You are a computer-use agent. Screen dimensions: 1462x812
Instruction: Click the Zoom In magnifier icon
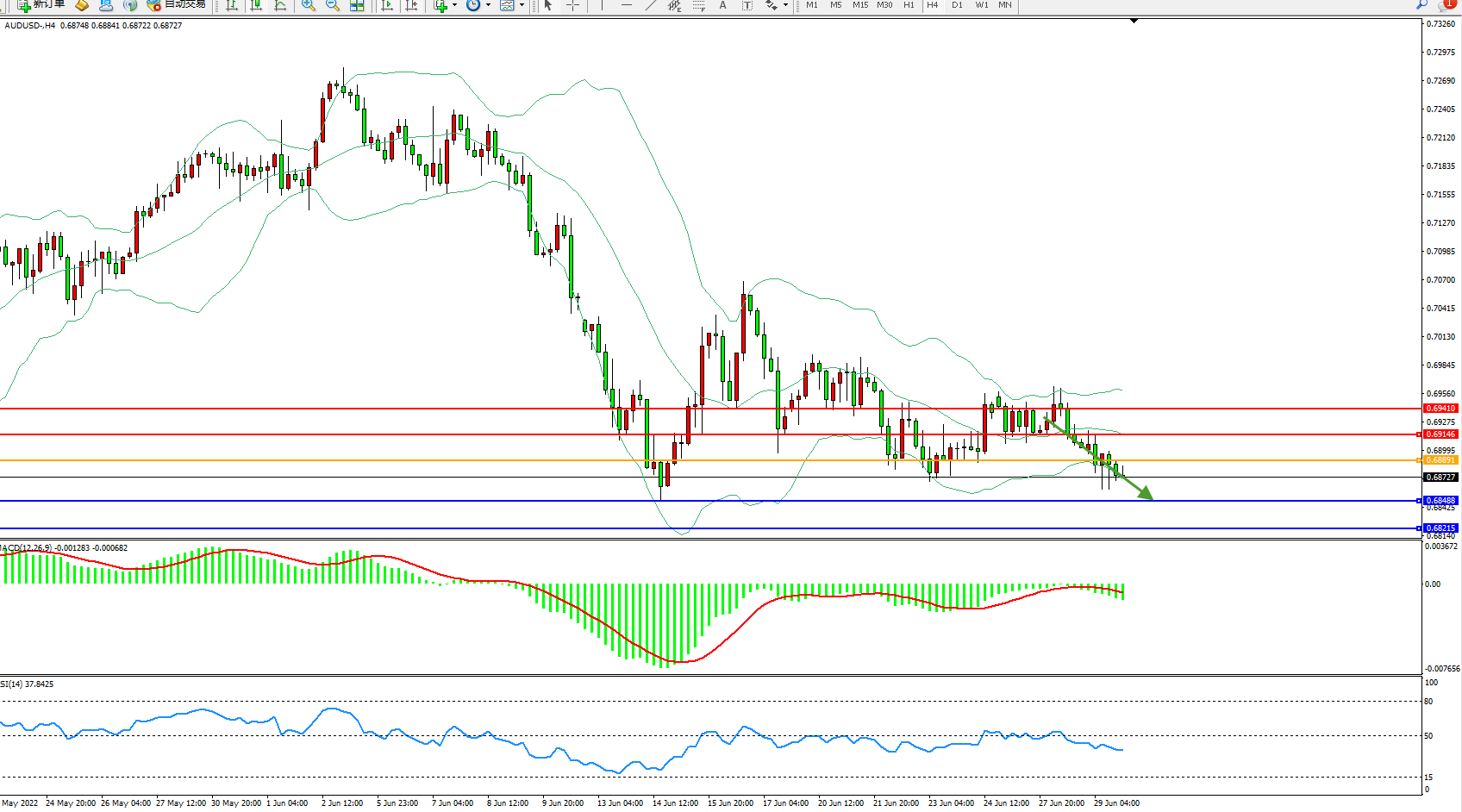click(x=308, y=5)
